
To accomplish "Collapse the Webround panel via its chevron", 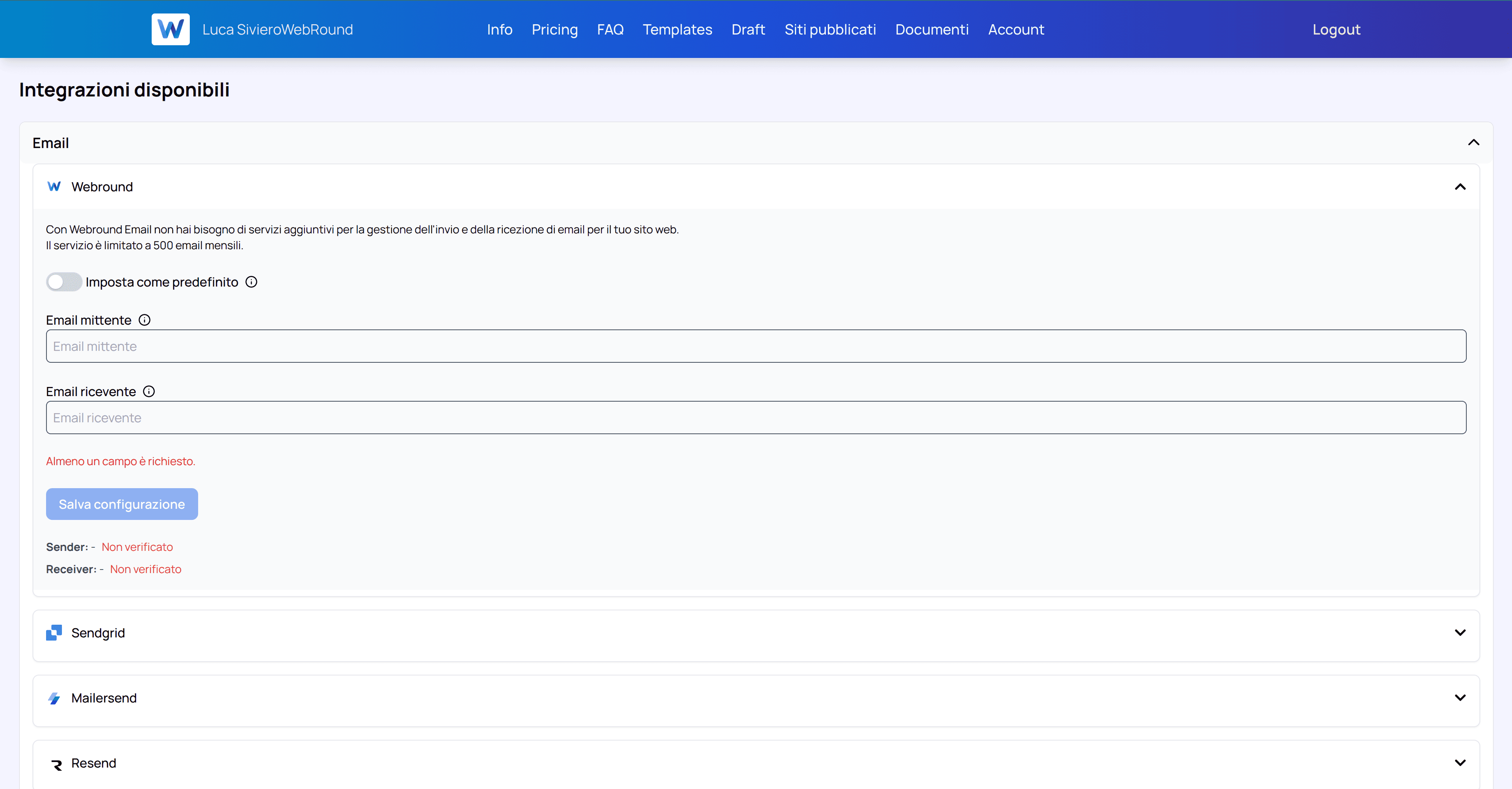I will [1461, 187].
